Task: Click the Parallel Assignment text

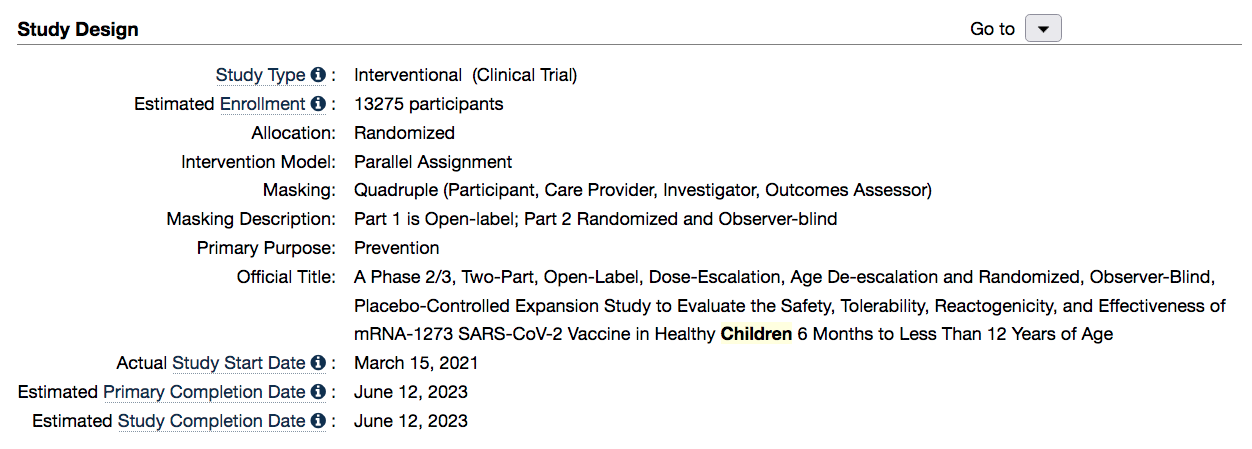Action: (433, 162)
